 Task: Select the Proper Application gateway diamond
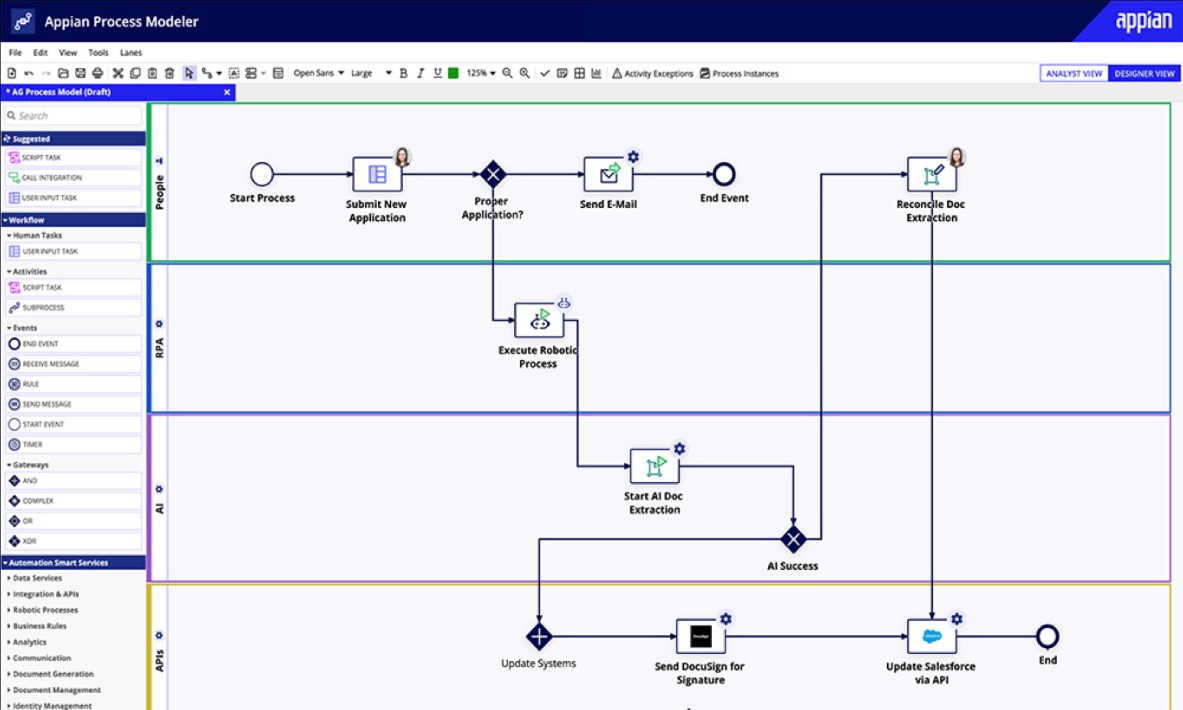click(493, 174)
